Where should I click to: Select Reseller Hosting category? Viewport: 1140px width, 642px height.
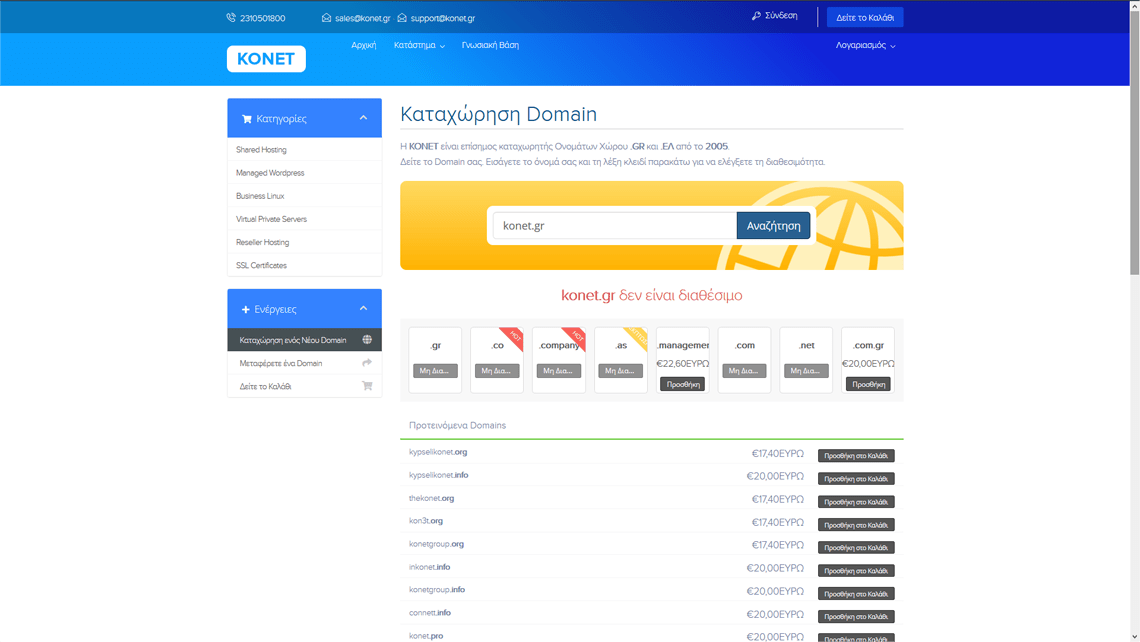(305, 242)
